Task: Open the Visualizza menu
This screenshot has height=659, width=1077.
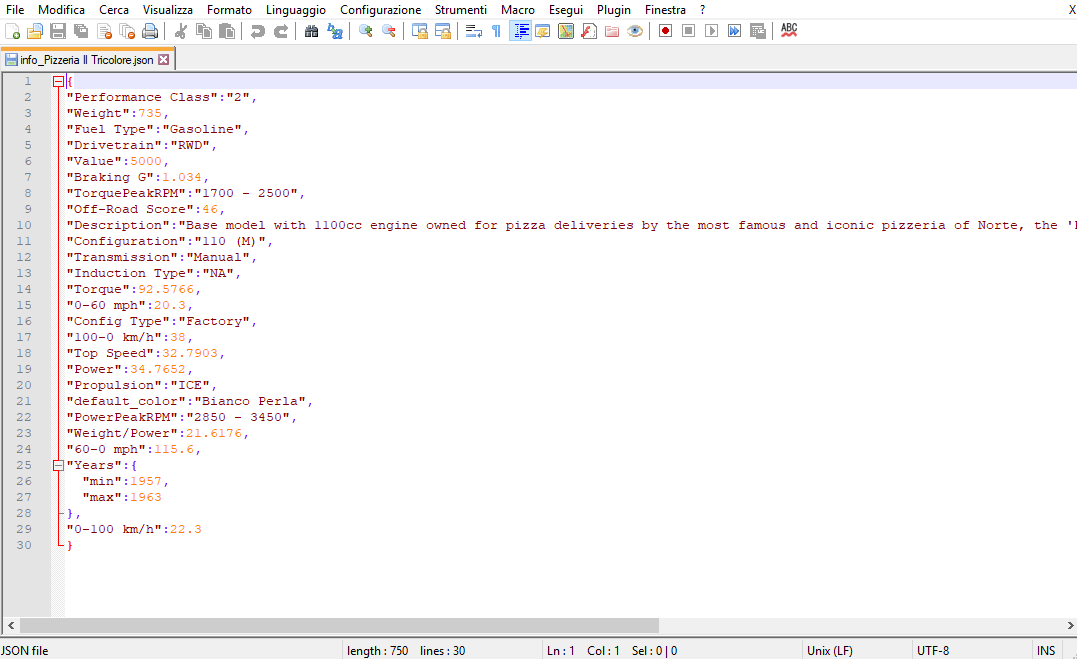Action: tap(168, 10)
